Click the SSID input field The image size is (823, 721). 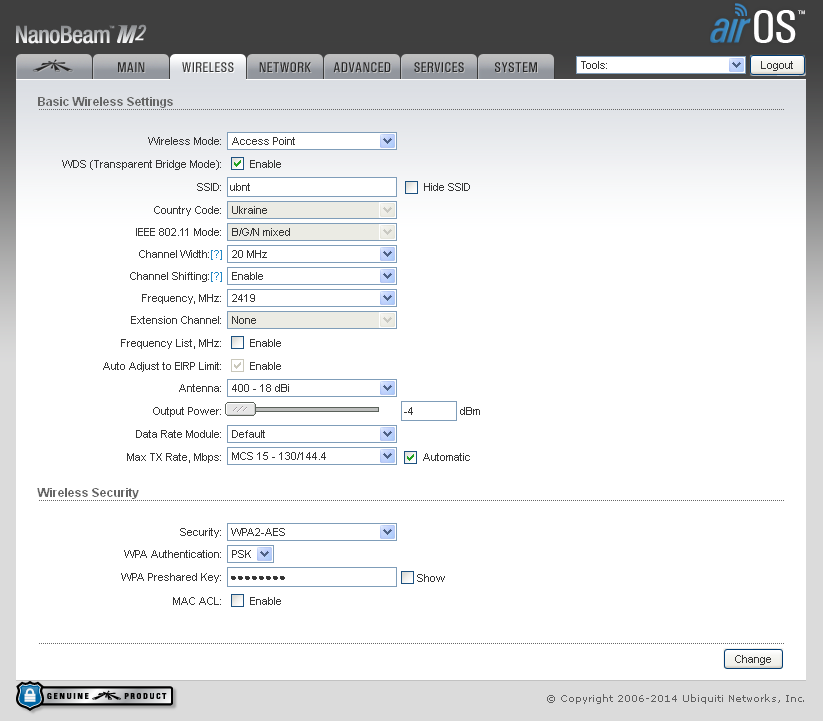click(x=312, y=187)
